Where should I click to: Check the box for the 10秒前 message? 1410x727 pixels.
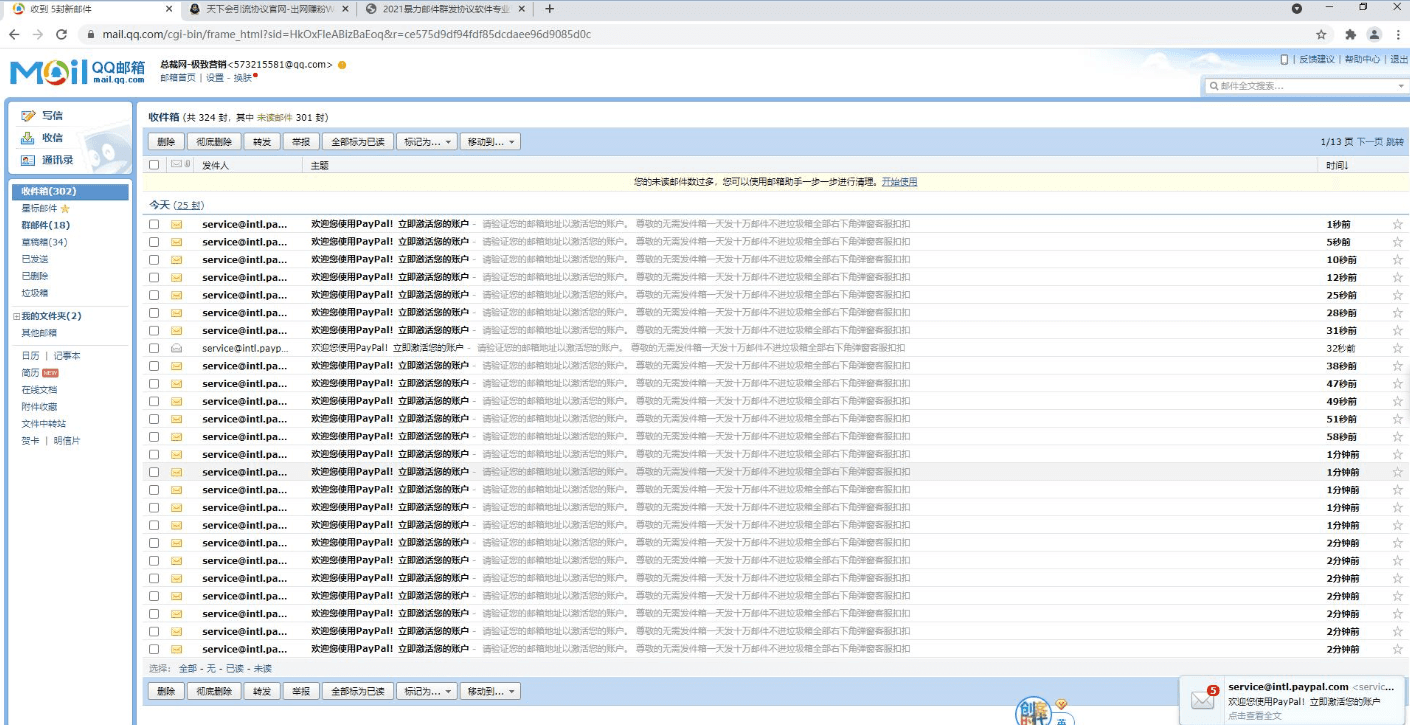coord(154,260)
